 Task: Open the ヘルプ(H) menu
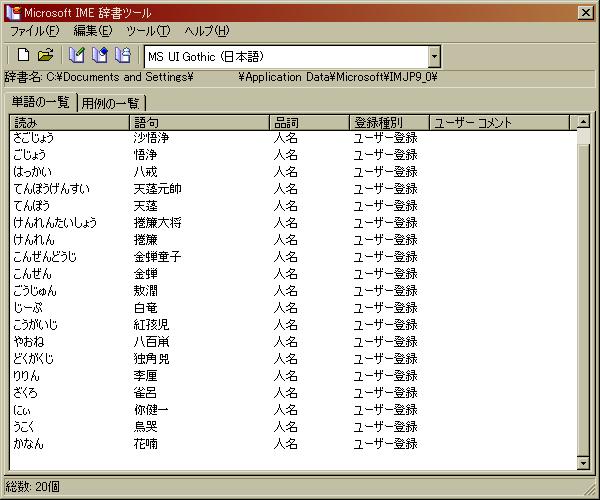207,31
